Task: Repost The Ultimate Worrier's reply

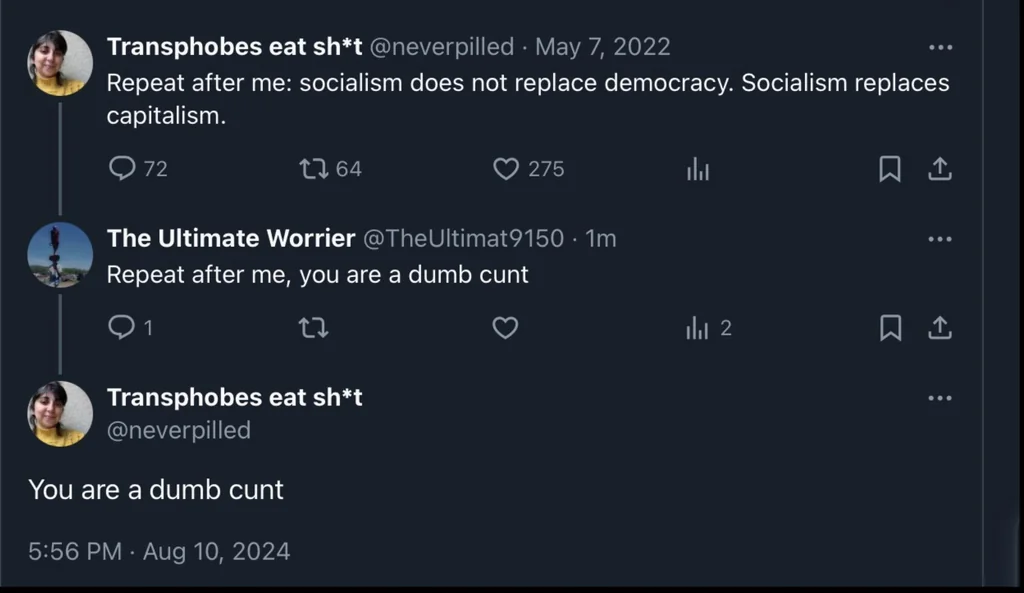Action: (x=313, y=327)
